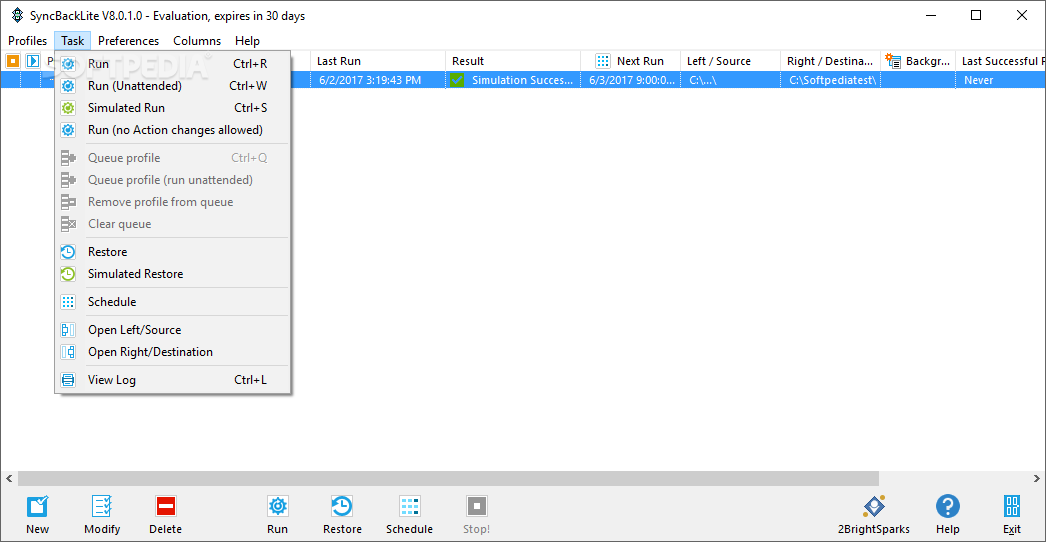1046x542 pixels.
Task: Choose View Log from Task menu
Action: tap(173, 380)
